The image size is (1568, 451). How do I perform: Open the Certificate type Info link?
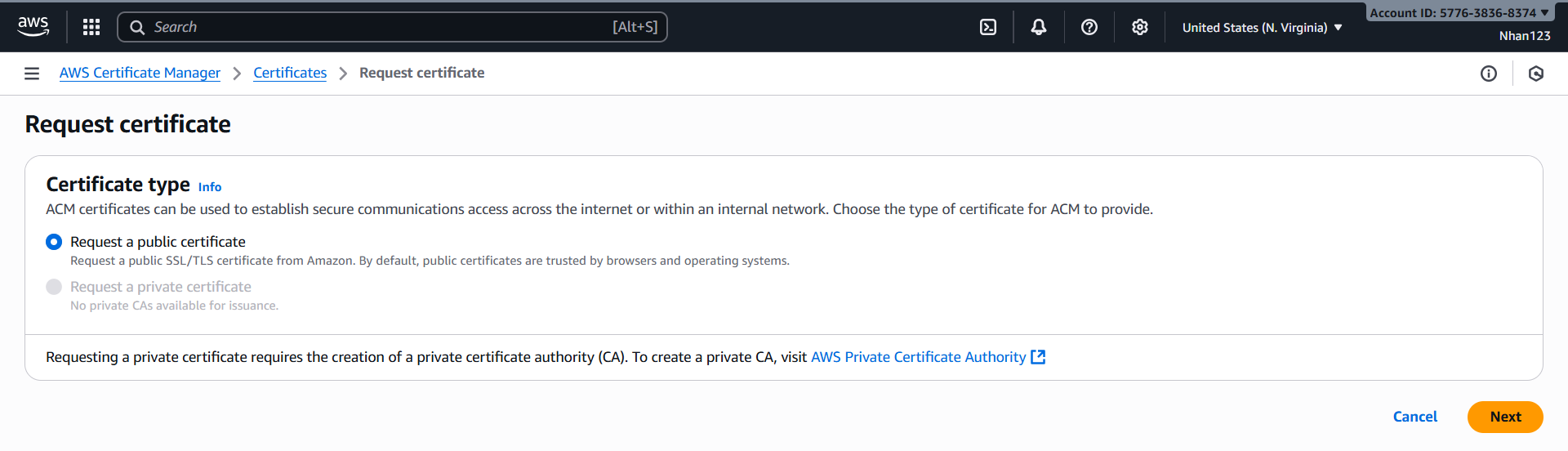210,187
